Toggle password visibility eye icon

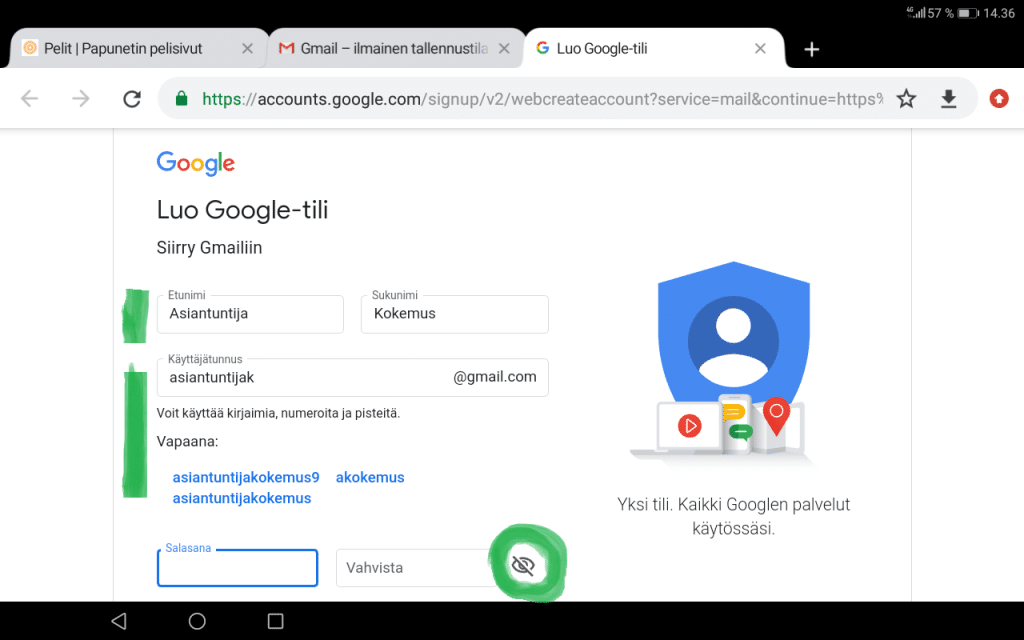(523, 565)
